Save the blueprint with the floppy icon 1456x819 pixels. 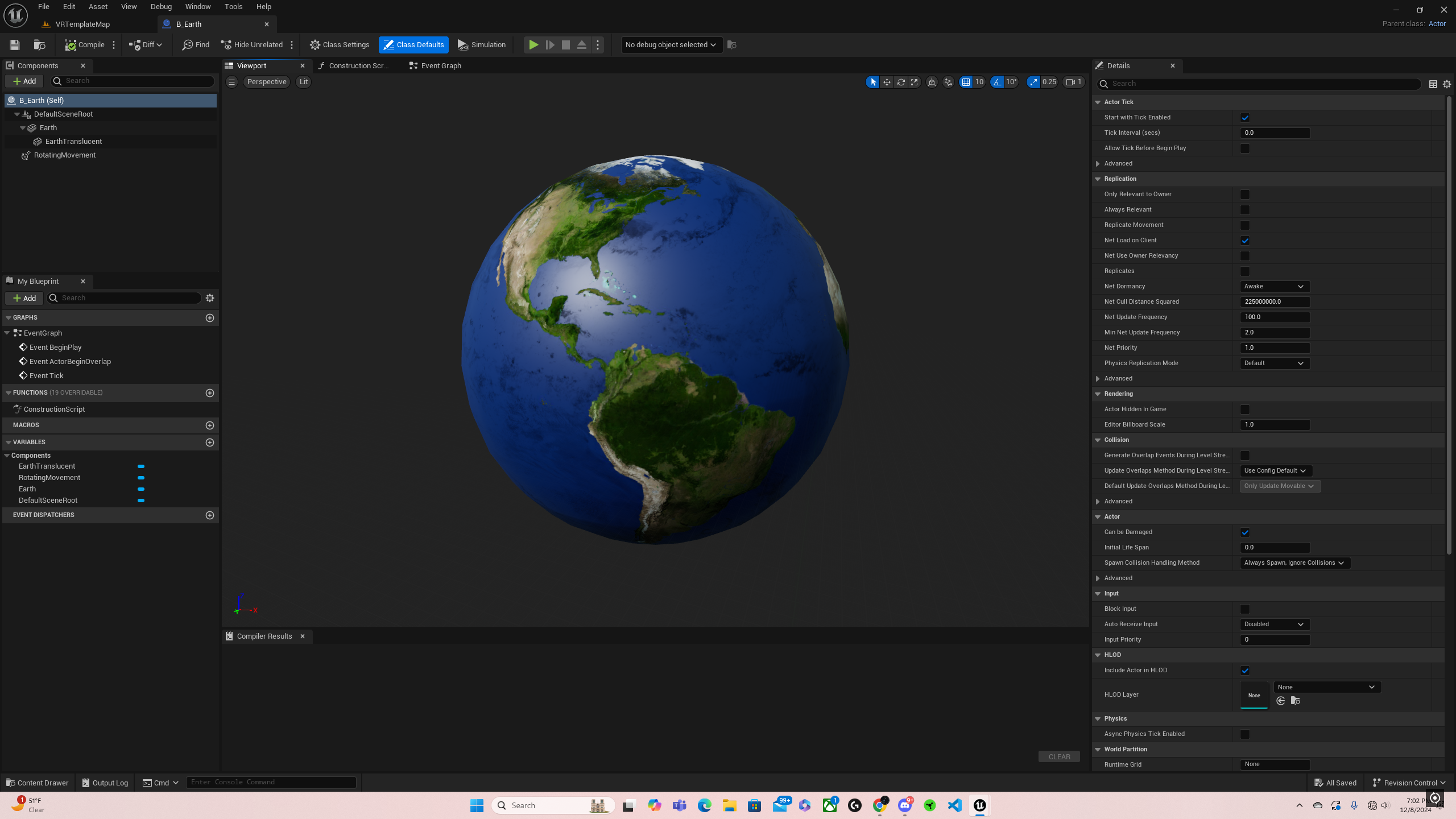click(x=15, y=44)
